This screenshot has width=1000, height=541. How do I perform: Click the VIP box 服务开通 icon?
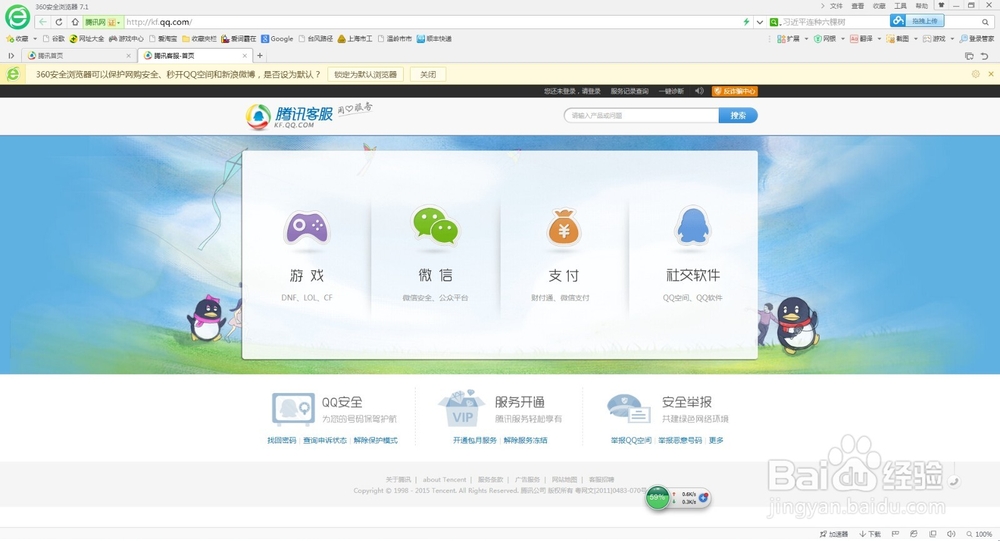(x=462, y=408)
